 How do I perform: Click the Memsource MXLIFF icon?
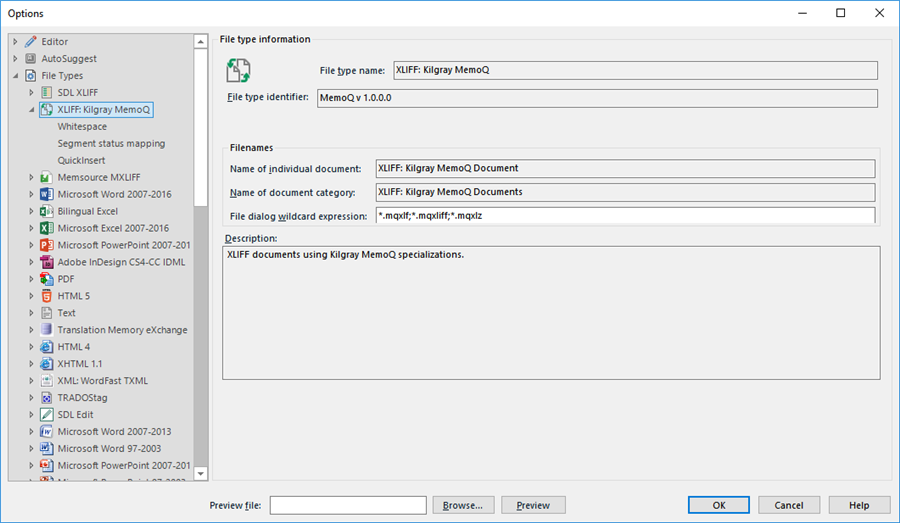coord(46,177)
